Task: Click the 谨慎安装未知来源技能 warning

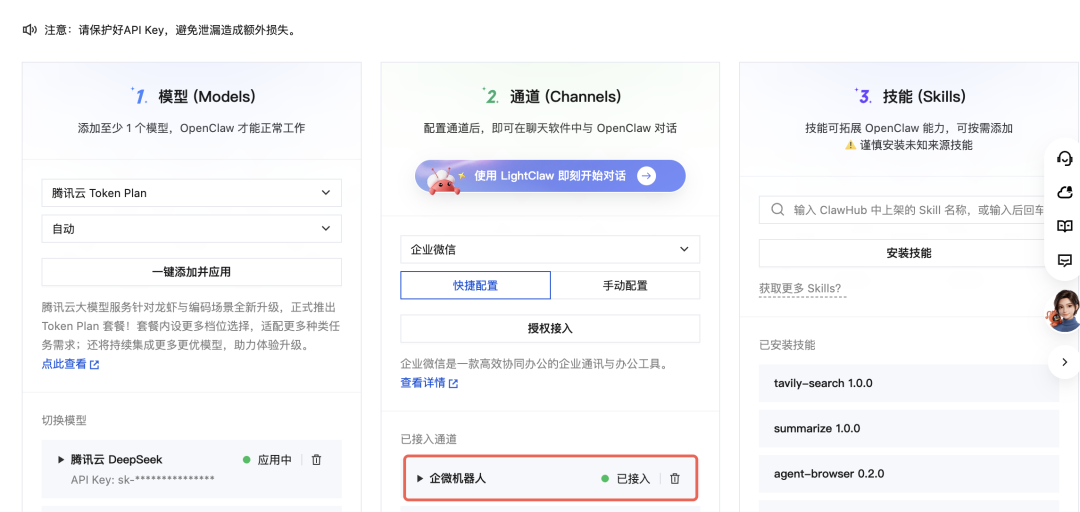Action: click(908, 145)
